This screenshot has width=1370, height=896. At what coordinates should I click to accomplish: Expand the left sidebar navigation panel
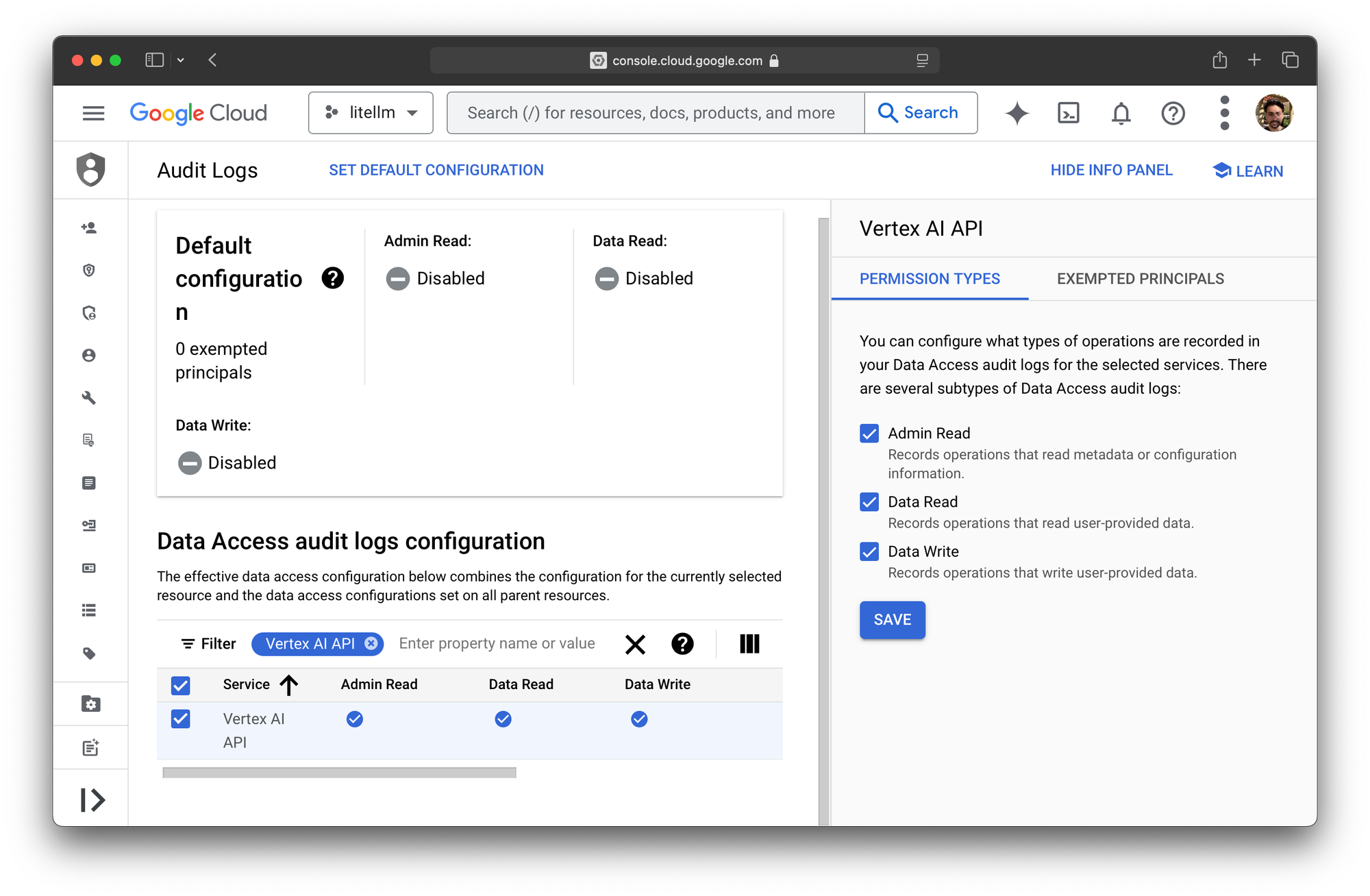92,799
